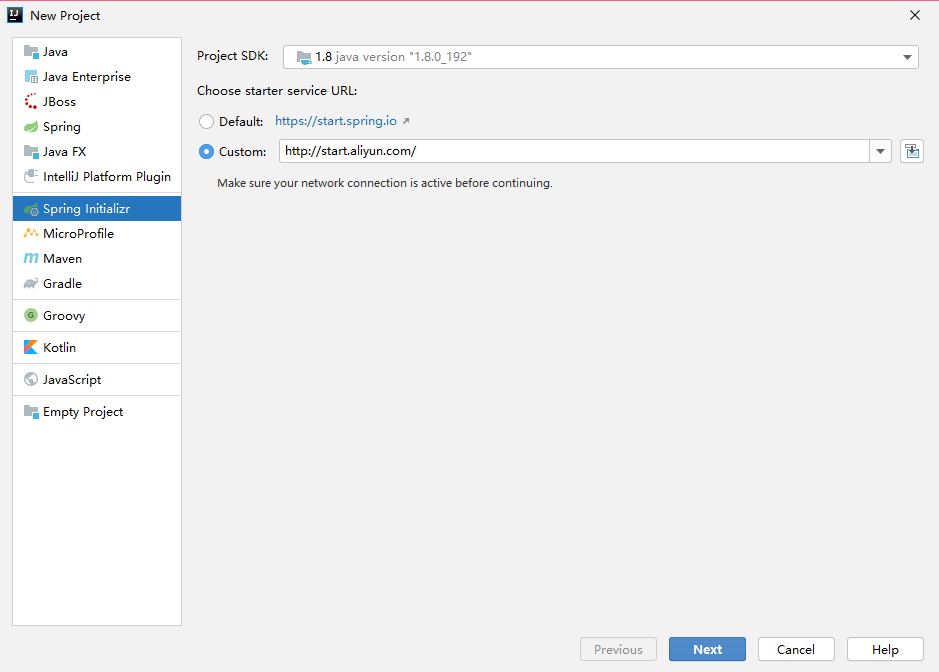Click the Java FX folder icon
939x672 pixels.
tap(31, 152)
